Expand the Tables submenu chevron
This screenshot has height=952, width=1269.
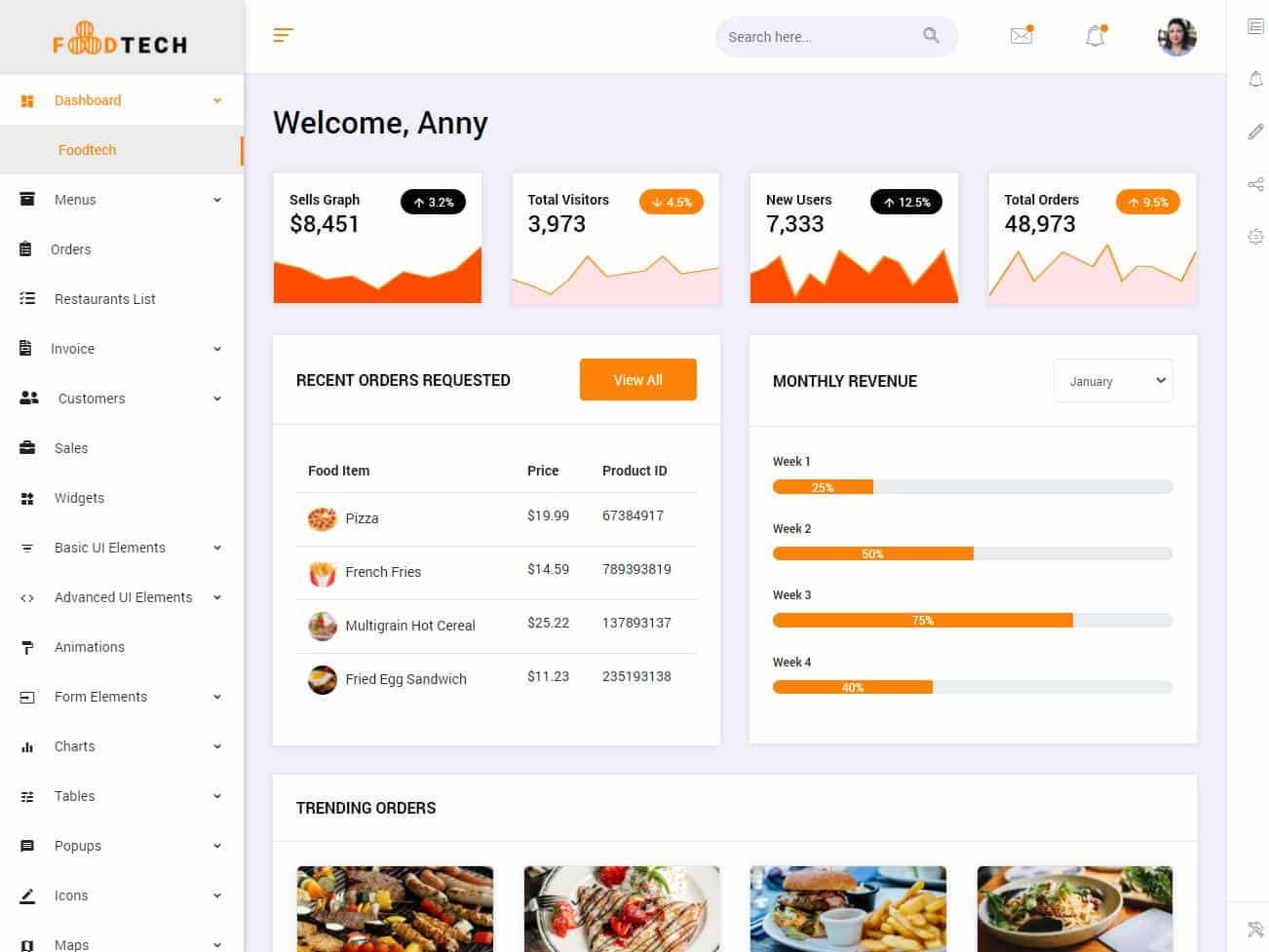(217, 796)
